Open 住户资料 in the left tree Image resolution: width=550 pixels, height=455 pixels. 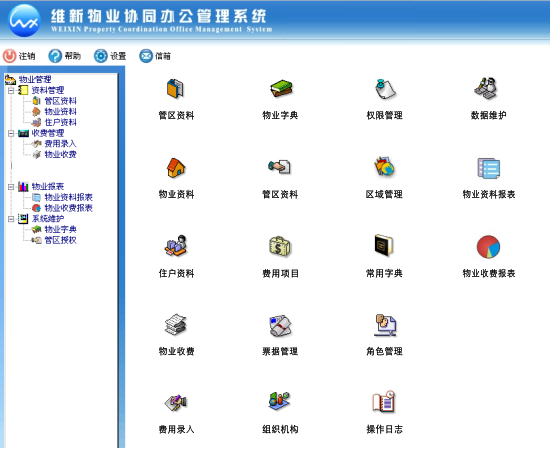[x=60, y=122]
